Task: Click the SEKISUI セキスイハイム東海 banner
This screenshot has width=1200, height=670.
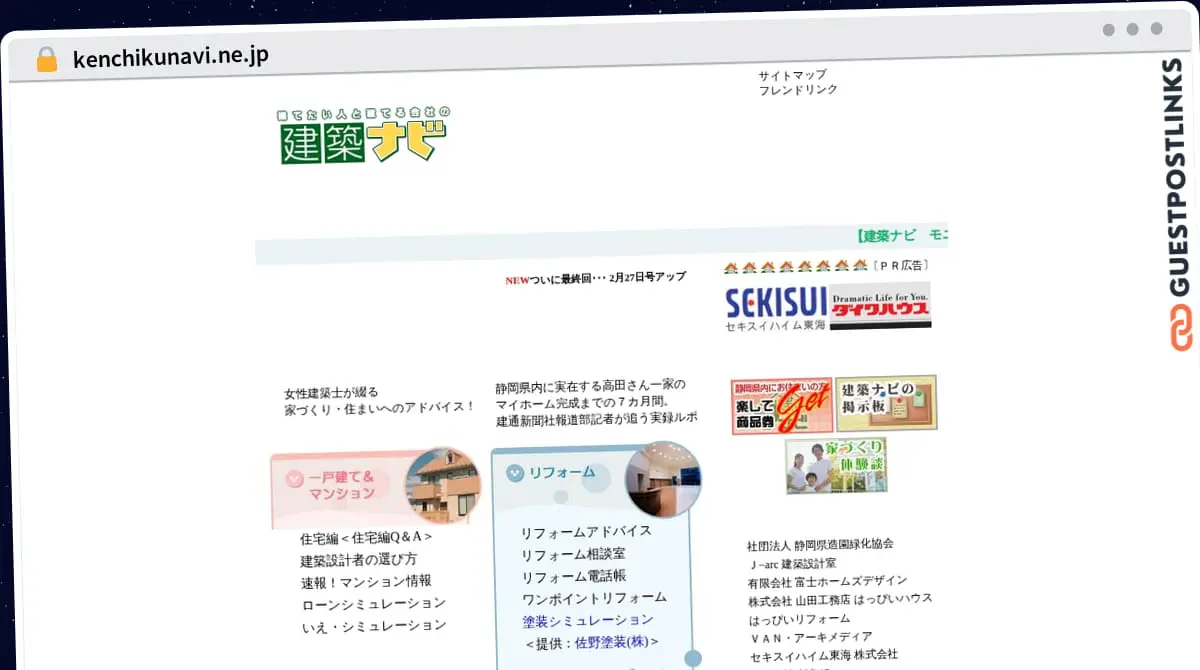Action: click(776, 308)
